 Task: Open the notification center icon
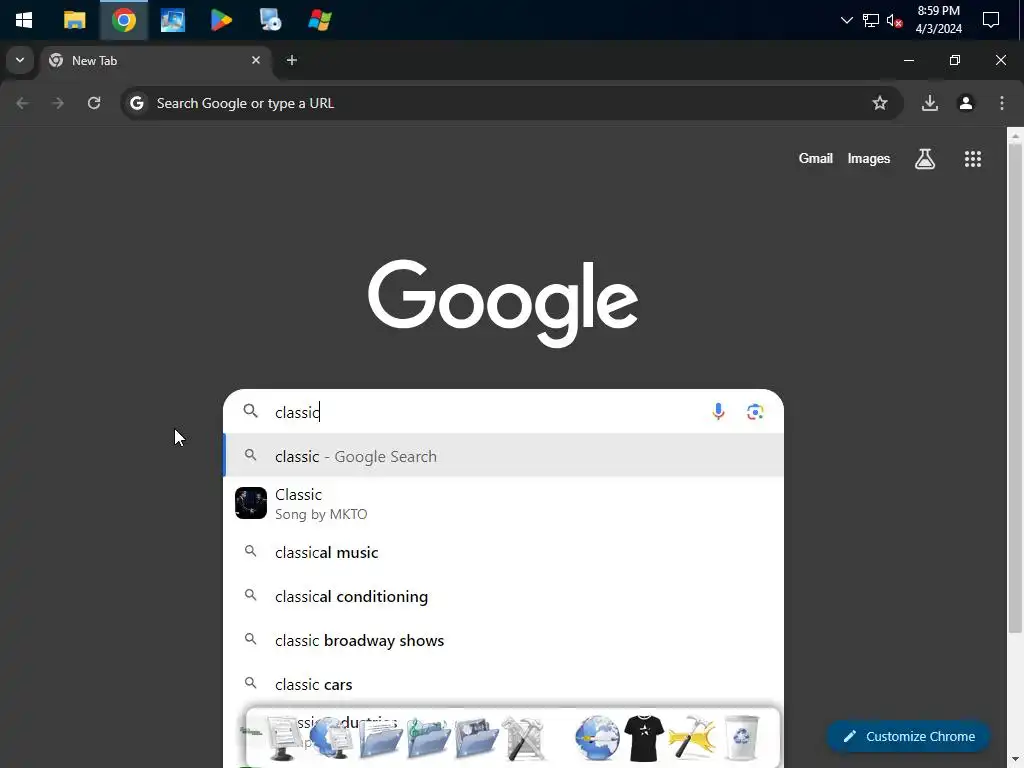991,20
